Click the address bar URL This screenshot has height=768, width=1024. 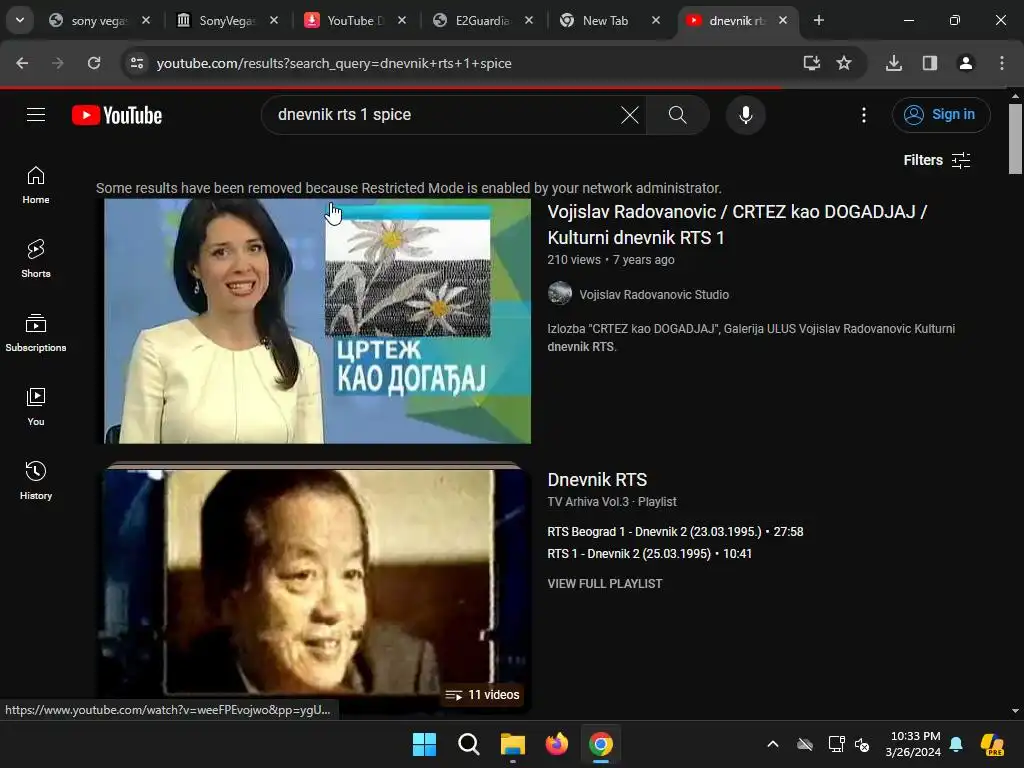click(334, 63)
